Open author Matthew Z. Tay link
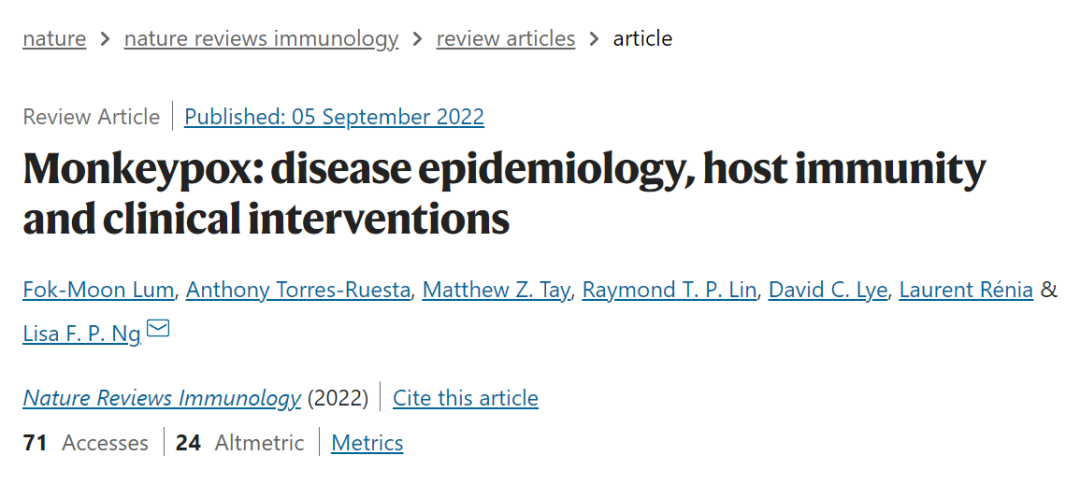This screenshot has width=1080, height=484. tap(495, 290)
